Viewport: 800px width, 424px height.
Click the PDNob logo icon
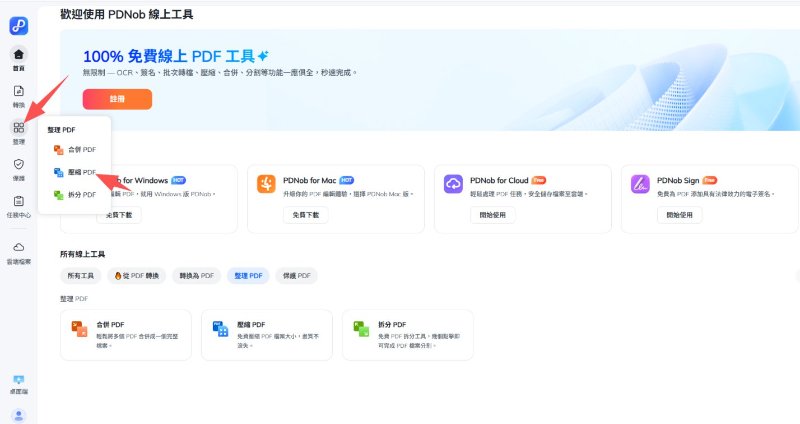pyautogui.click(x=19, y=26)
